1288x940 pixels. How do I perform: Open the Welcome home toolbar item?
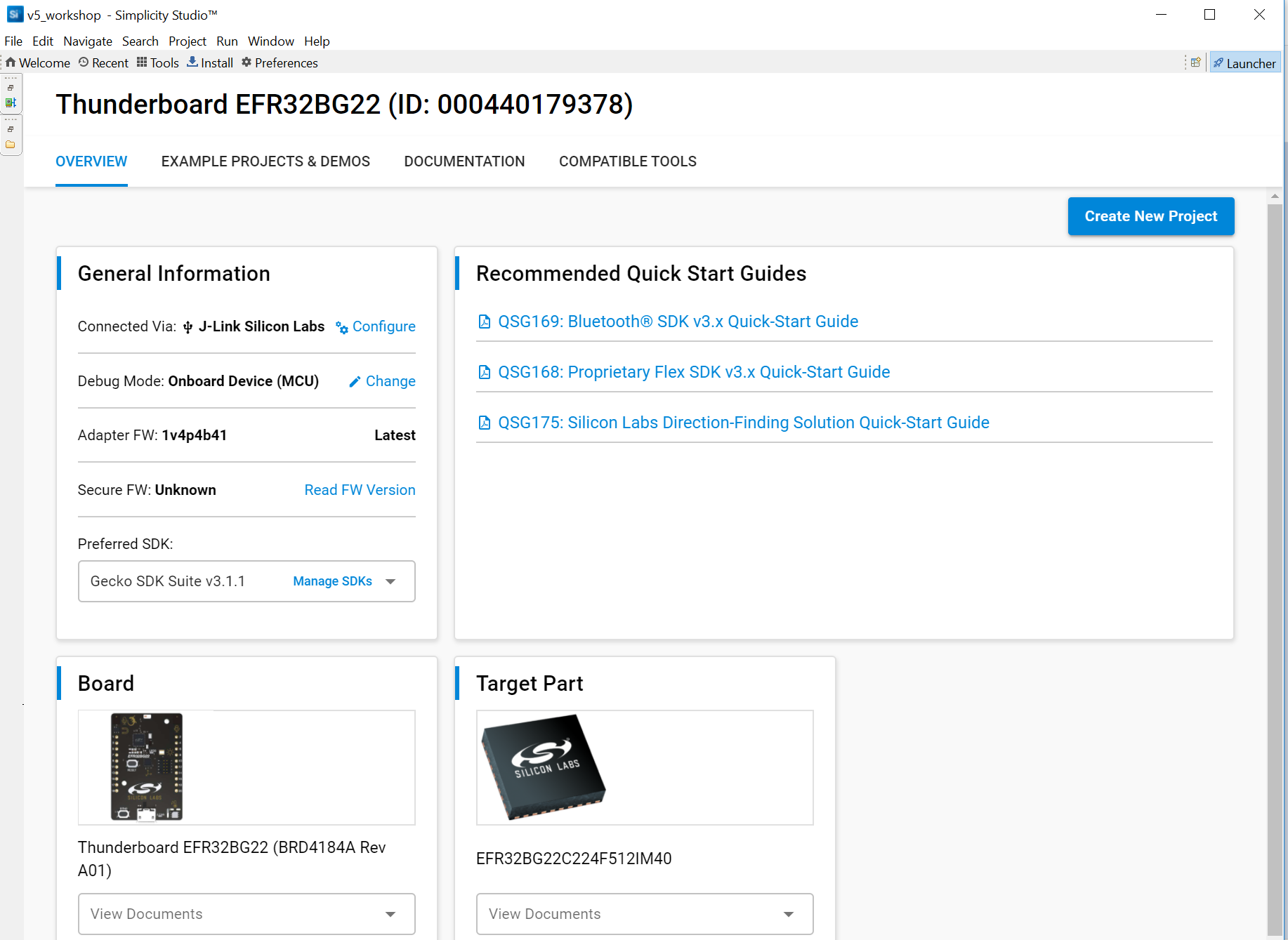point(38,63)
